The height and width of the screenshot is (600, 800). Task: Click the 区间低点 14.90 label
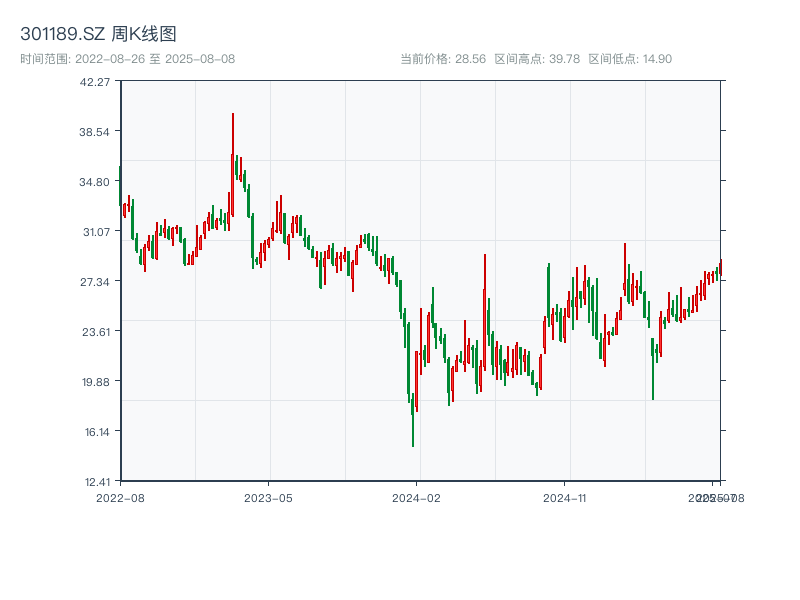pyautogui.click(x=630, y=59)
